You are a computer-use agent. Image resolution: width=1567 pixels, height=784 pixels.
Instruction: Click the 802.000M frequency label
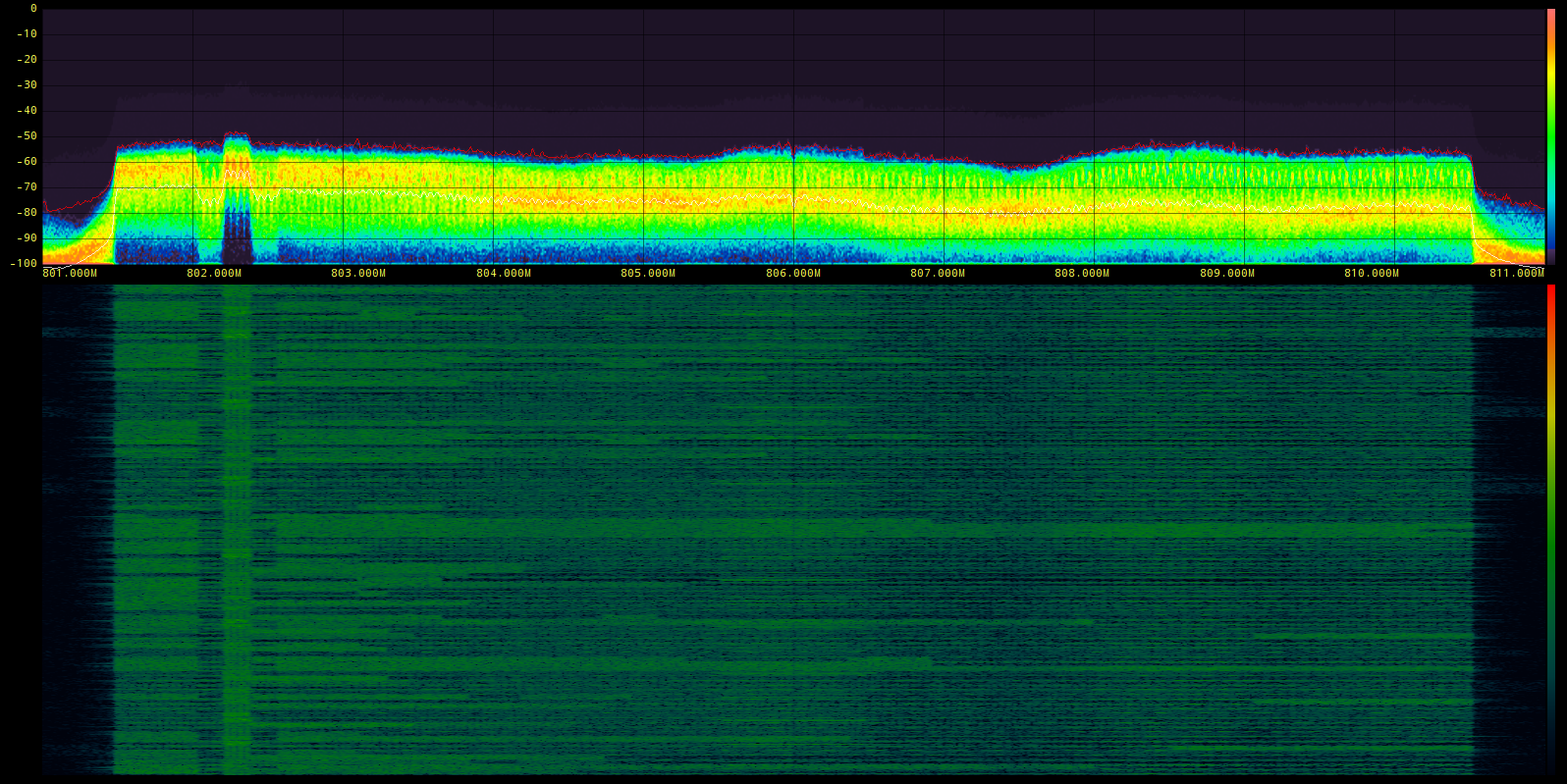pyautogui.click(x=214, y=273)
